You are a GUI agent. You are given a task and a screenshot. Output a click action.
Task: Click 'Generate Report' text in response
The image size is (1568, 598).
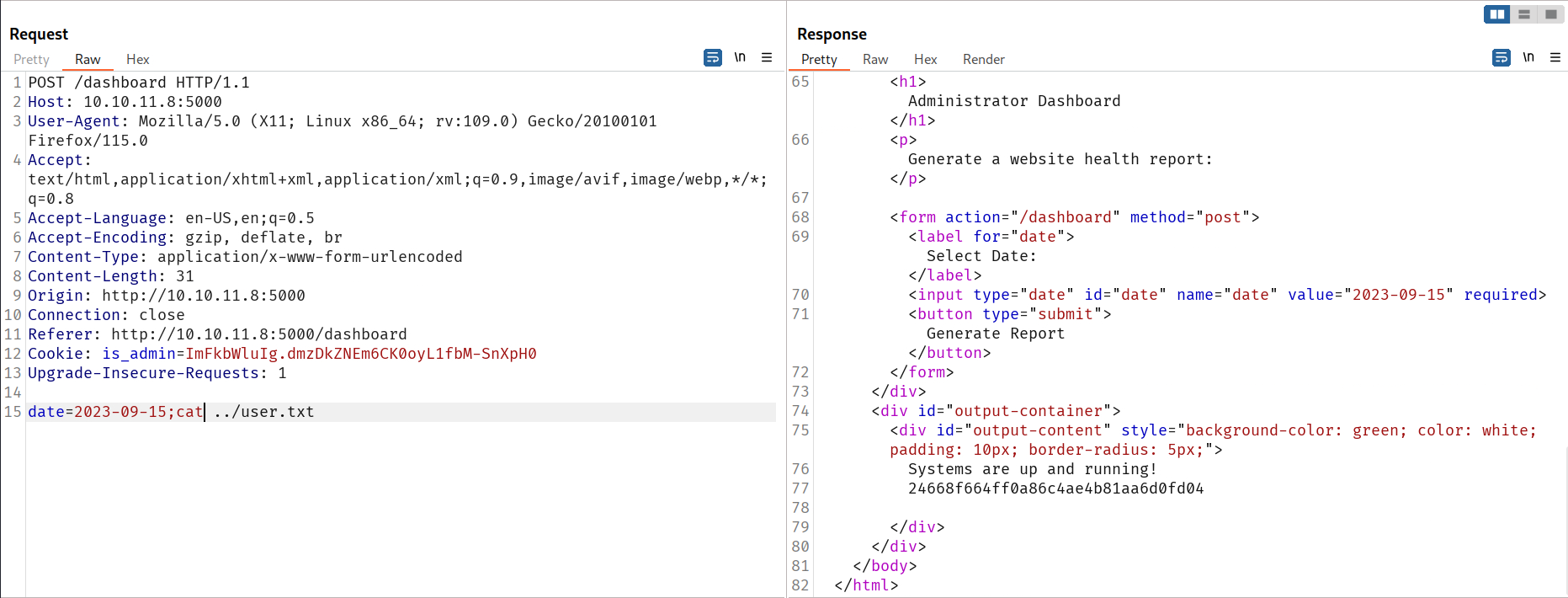coord(996,334)
